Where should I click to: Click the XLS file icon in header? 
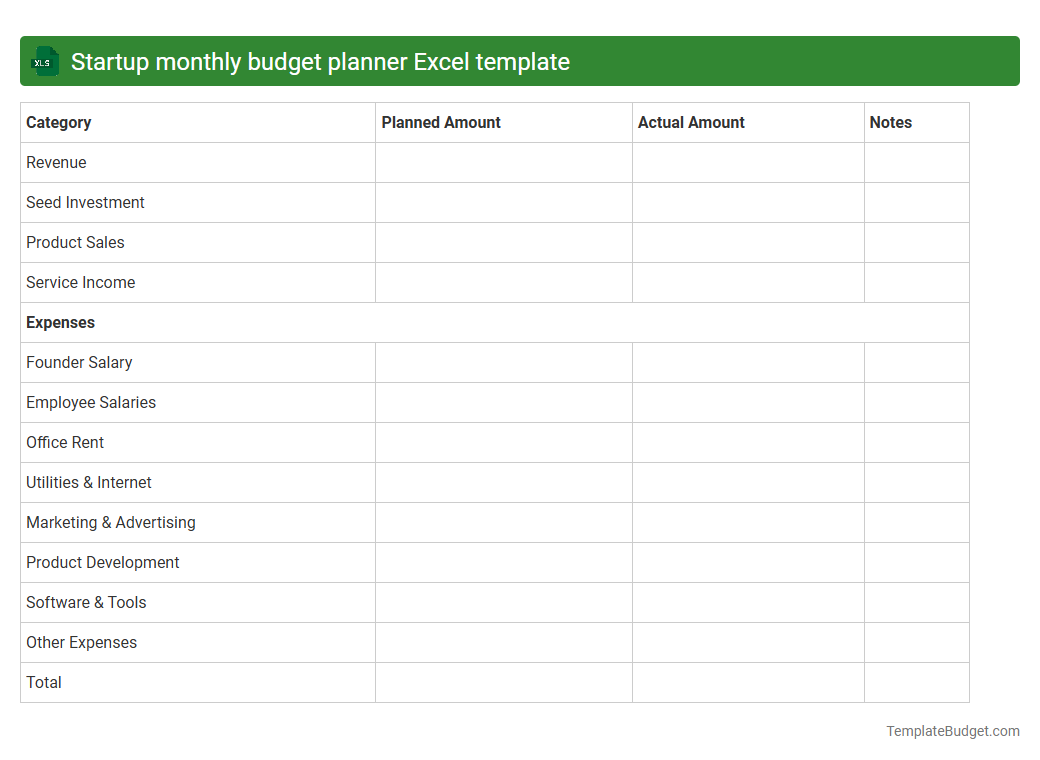click(x=44, y=61)
